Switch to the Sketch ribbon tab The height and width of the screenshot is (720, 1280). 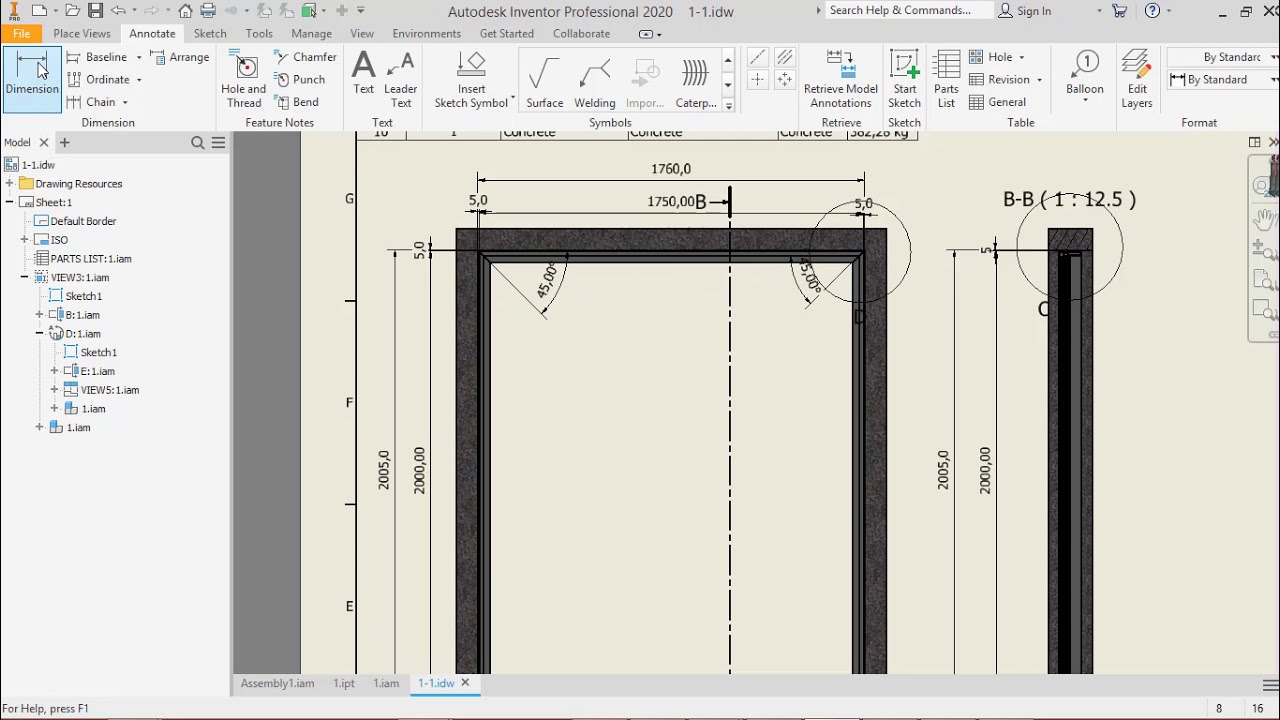pyautogui.click(x=210, y=33)
